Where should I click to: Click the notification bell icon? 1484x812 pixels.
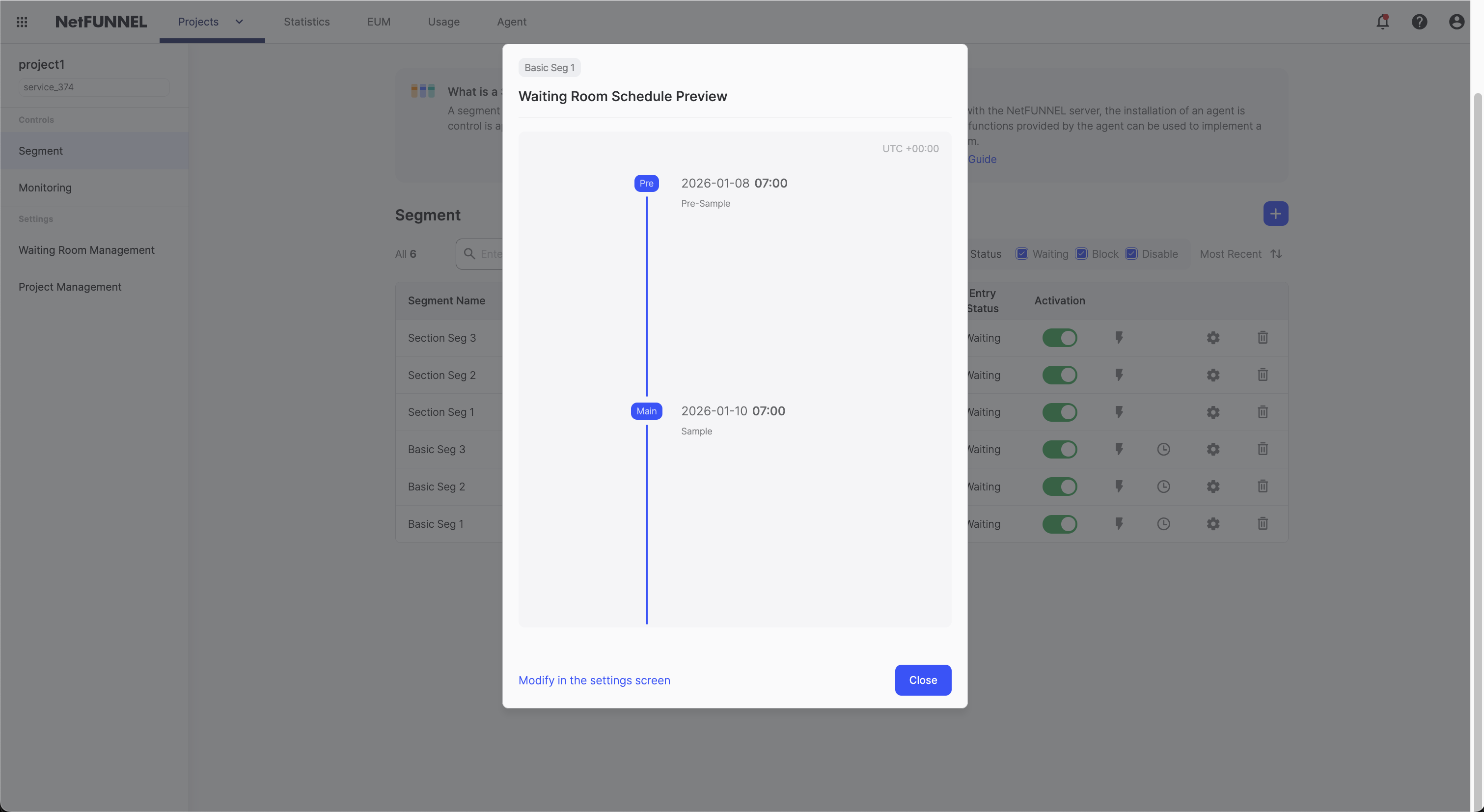point(1383,21)
